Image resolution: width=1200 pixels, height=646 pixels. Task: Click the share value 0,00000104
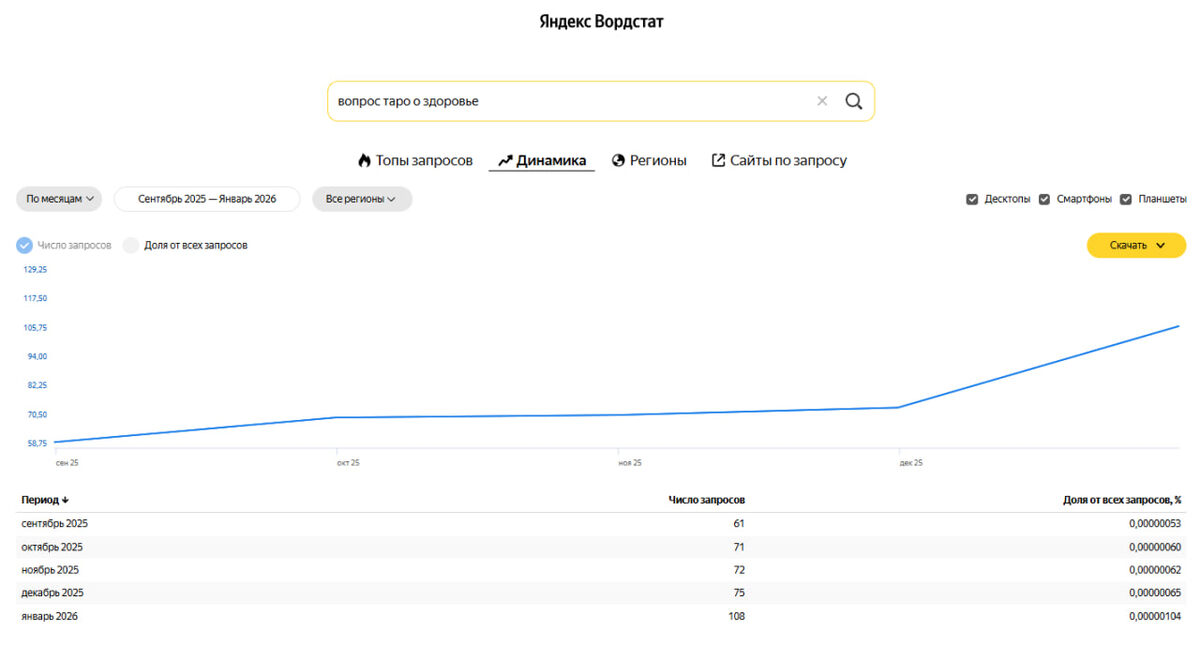(x=1155, y=616)
